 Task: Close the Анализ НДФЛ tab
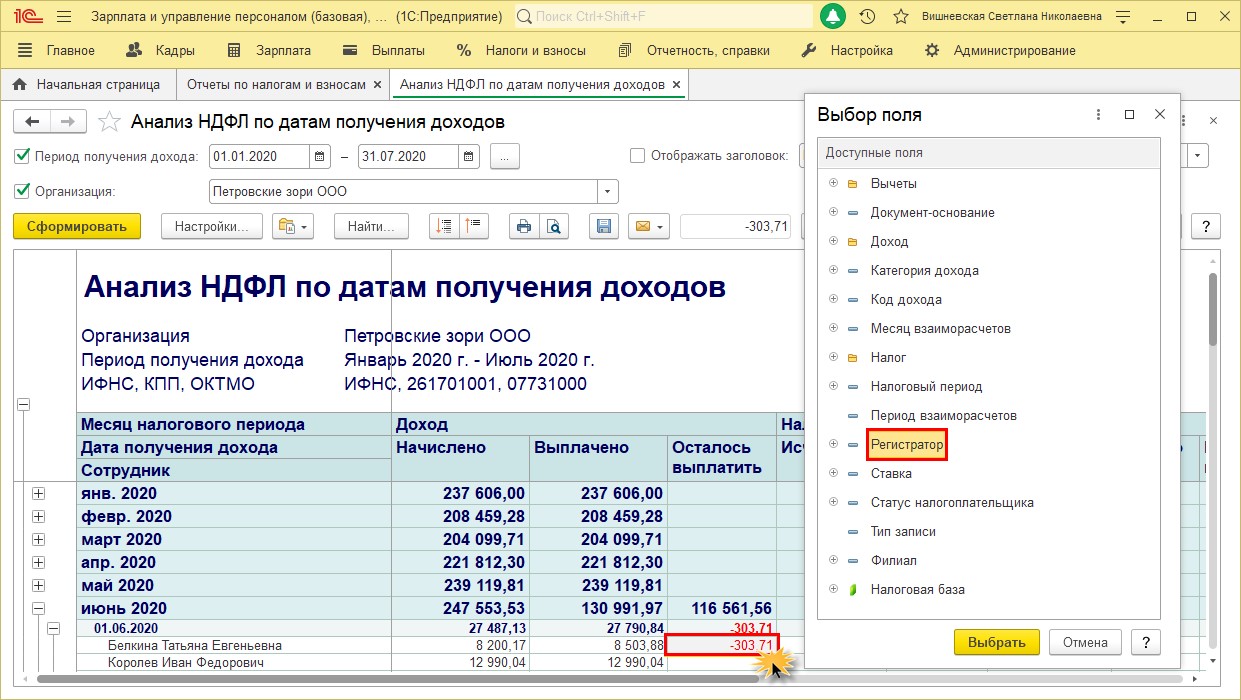click(x=677, y=85)
